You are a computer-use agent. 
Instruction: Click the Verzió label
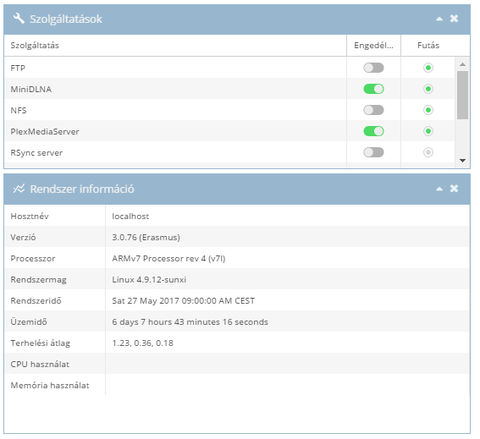23,237
